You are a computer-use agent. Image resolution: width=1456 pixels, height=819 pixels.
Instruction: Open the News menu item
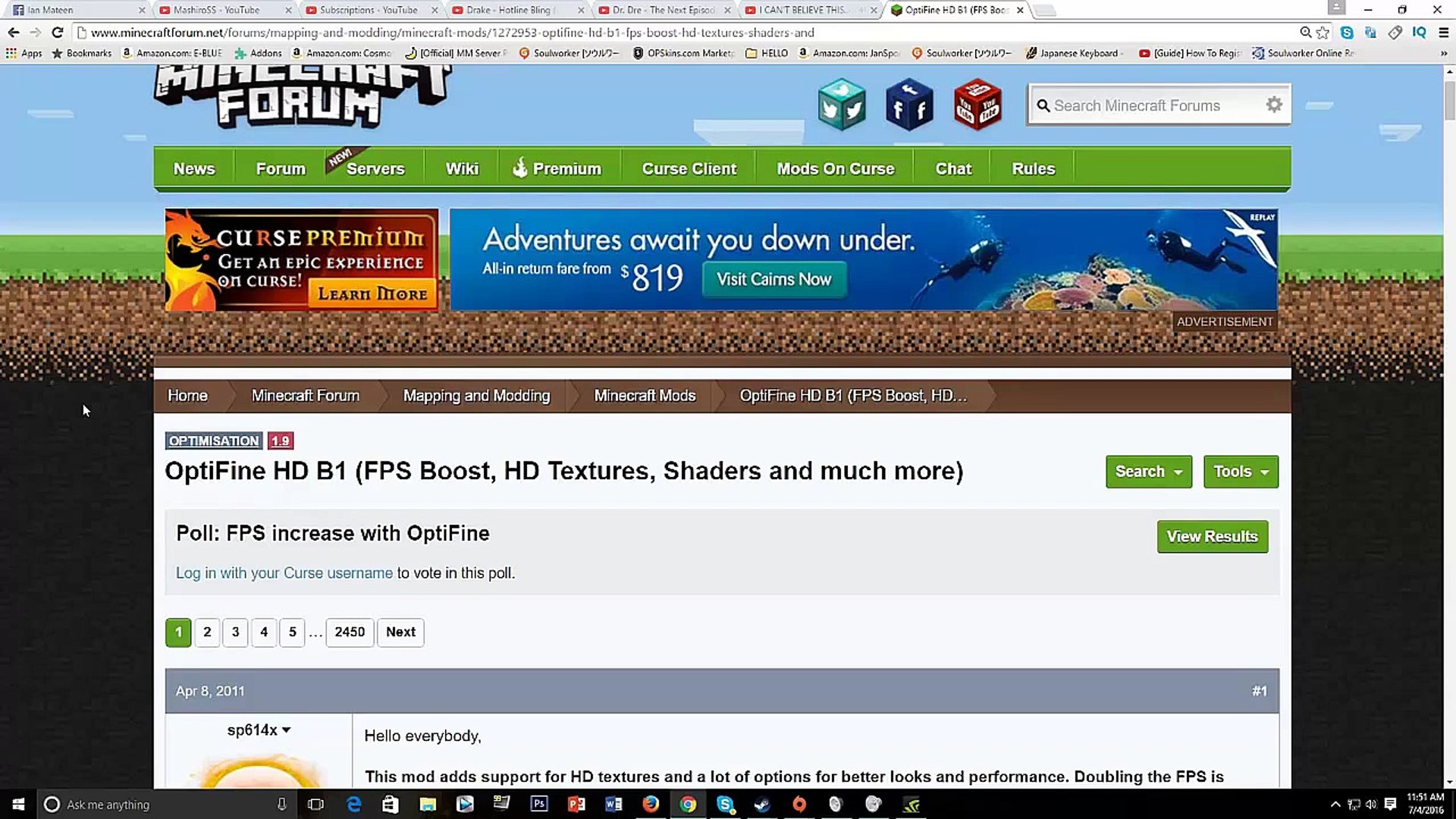tap(194, 168)
